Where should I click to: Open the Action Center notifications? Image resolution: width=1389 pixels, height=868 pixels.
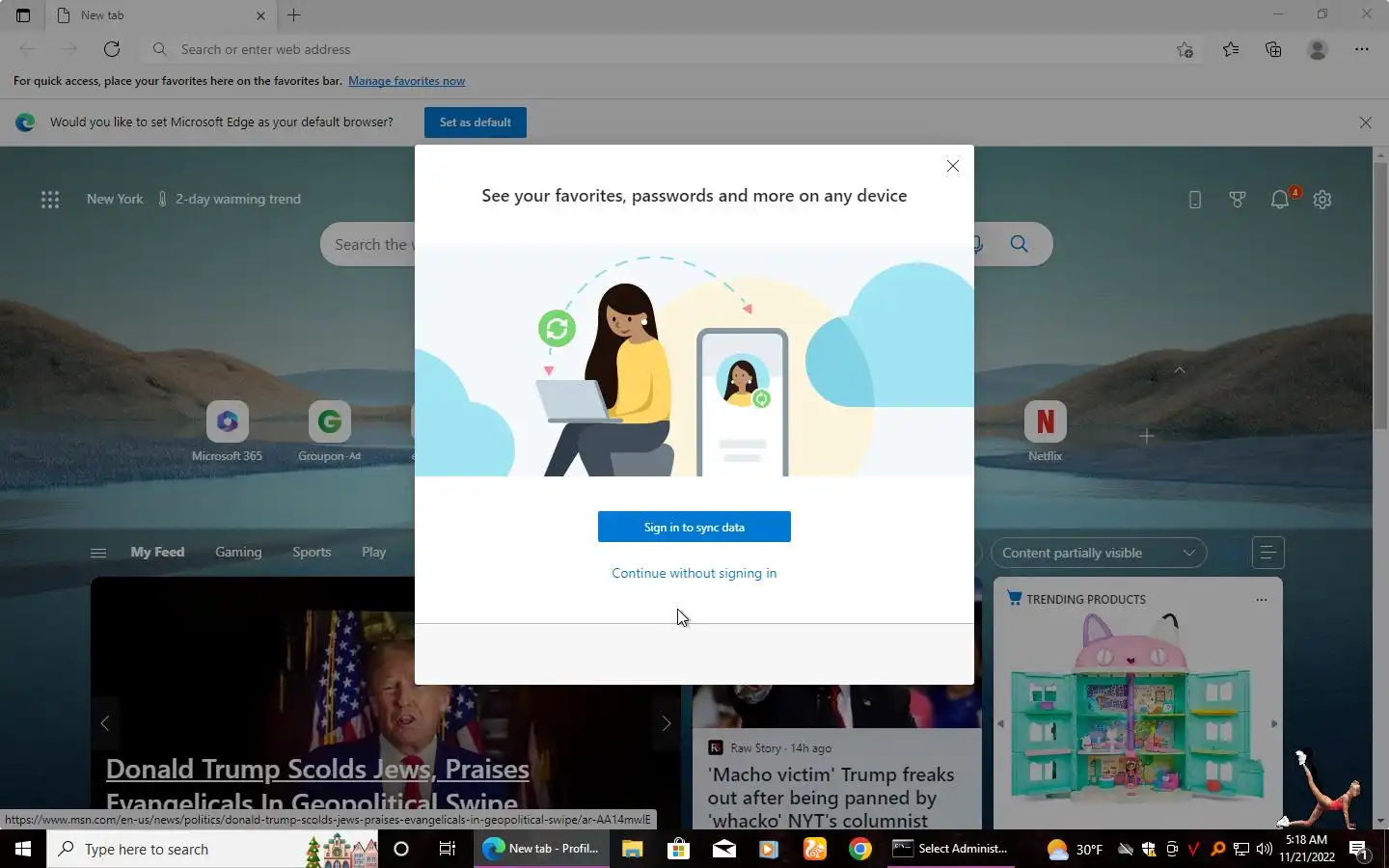click(x=1360, y=850)
